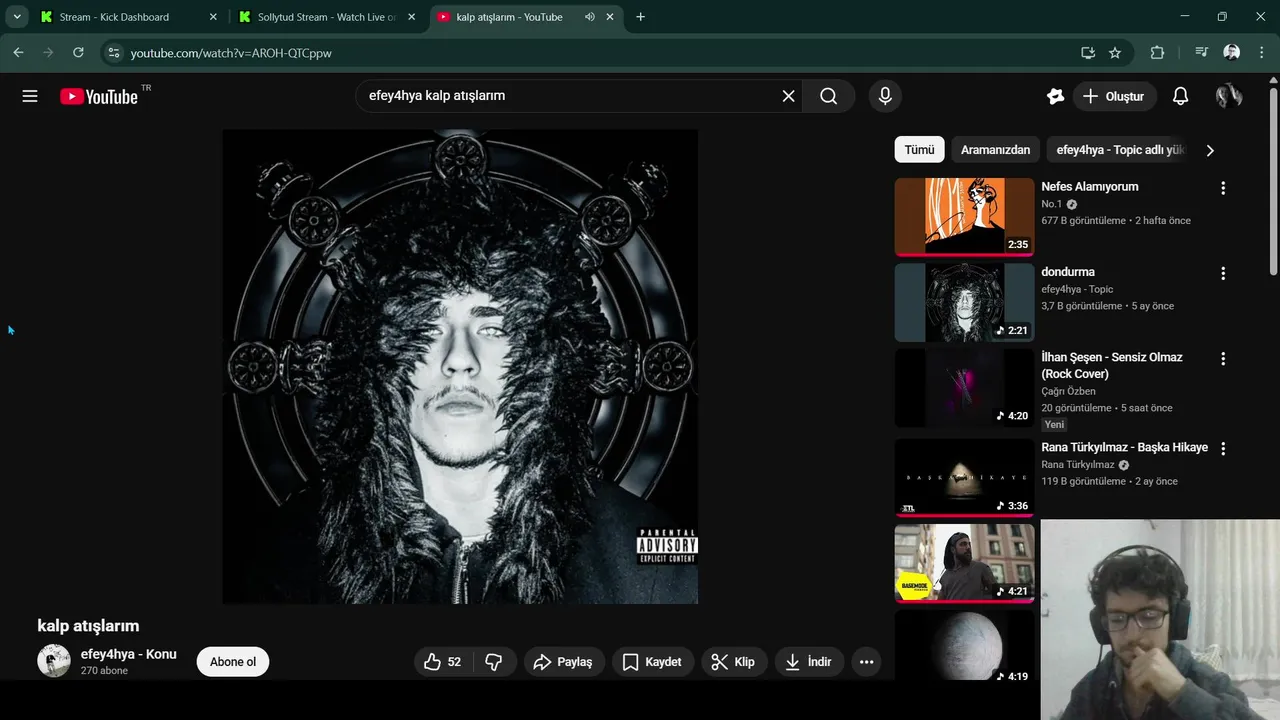Click the video player album art
1280x720 pixels.
(x=460, y=366)
